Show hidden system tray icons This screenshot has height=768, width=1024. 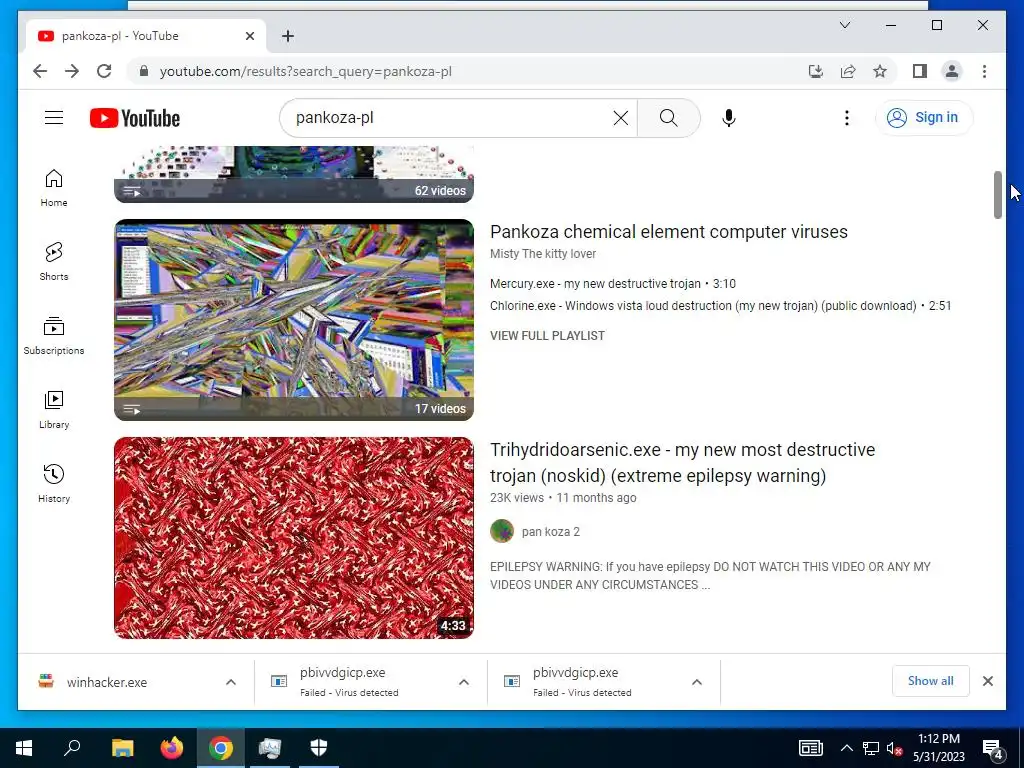click(x=846, y=748)
